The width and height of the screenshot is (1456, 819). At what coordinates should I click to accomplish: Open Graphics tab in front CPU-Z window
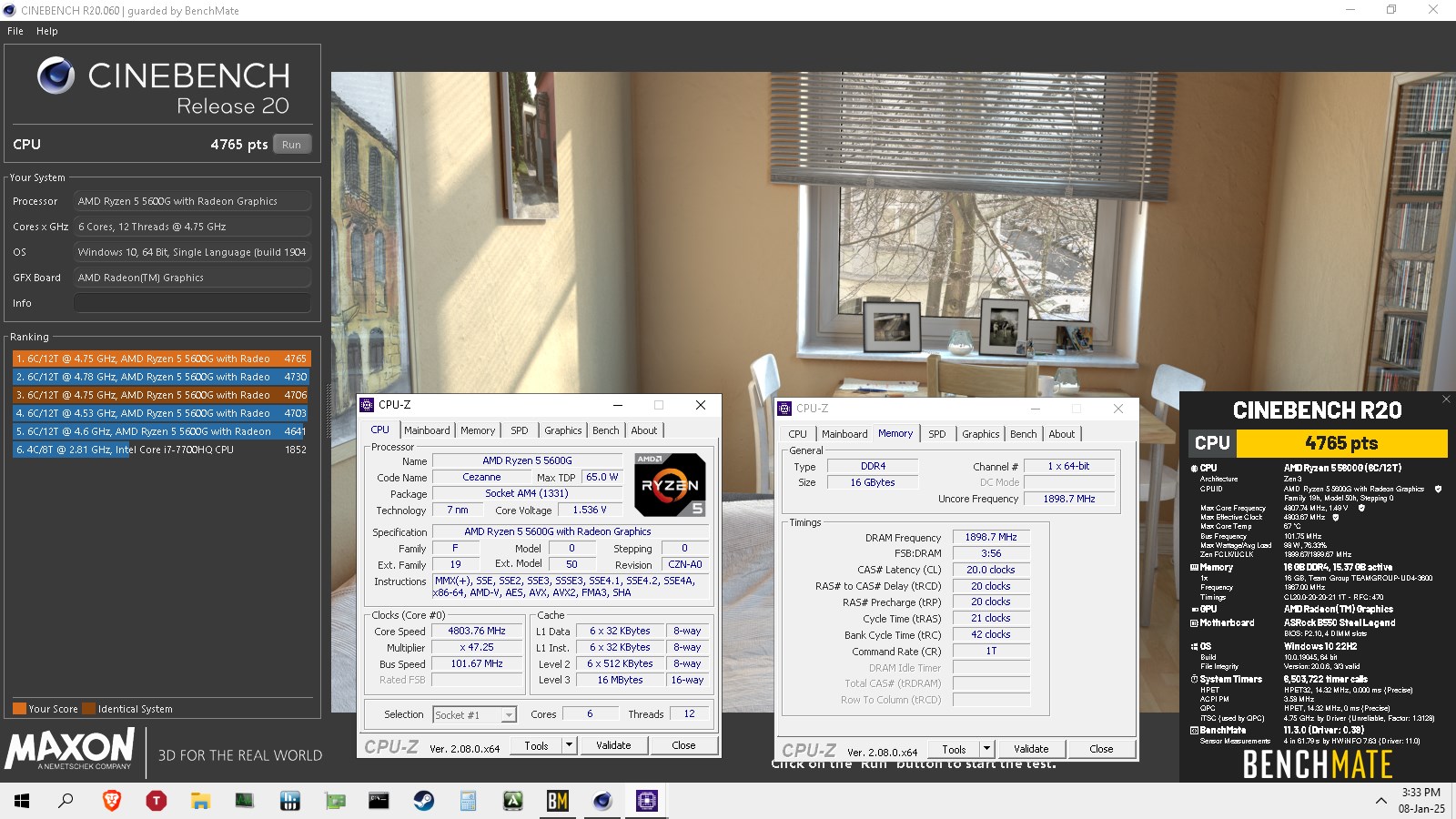coord(563,430)
